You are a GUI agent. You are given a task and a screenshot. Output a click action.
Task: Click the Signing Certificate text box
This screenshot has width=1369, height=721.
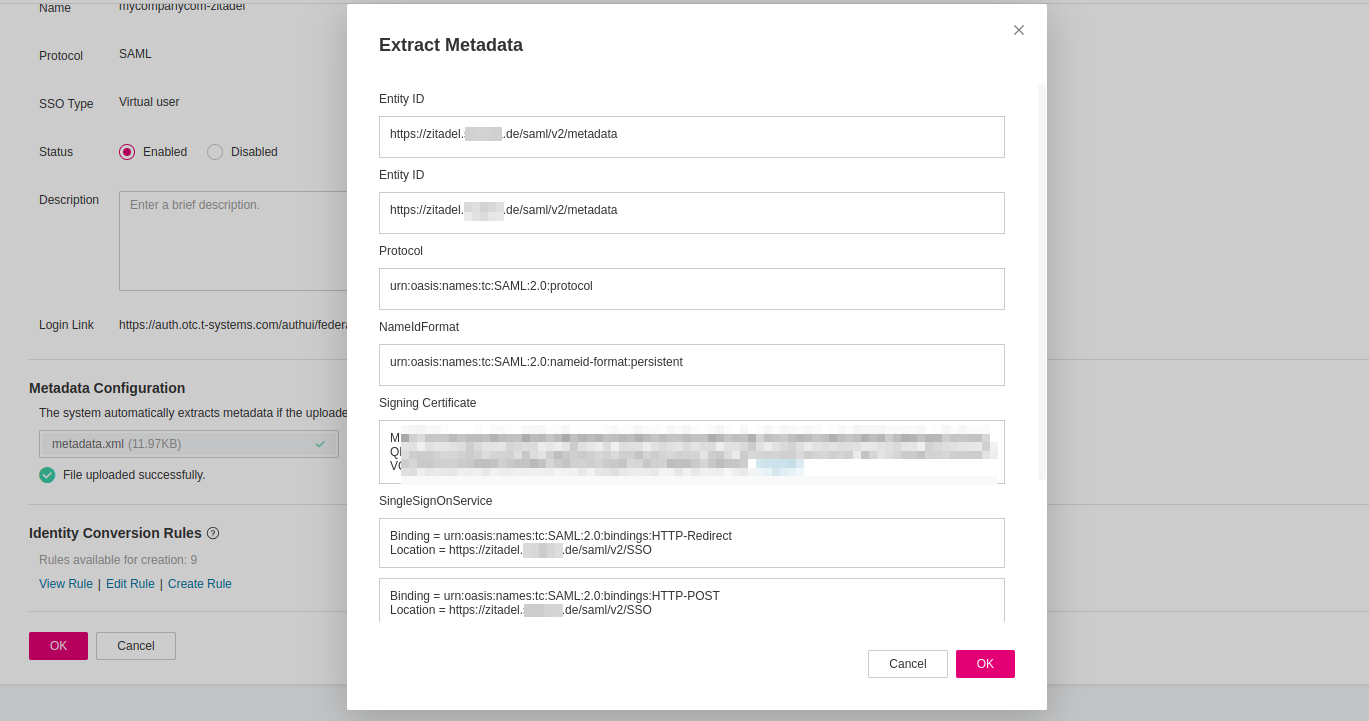click(691, 452)
